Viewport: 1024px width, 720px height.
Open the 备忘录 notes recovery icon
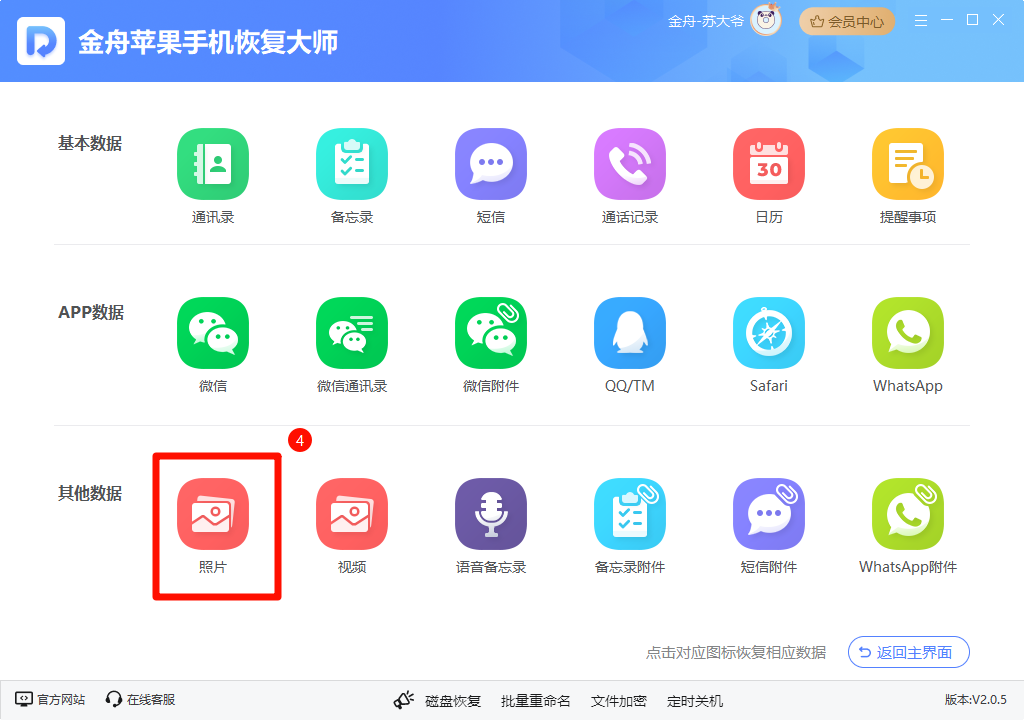(x=352, y=164)
